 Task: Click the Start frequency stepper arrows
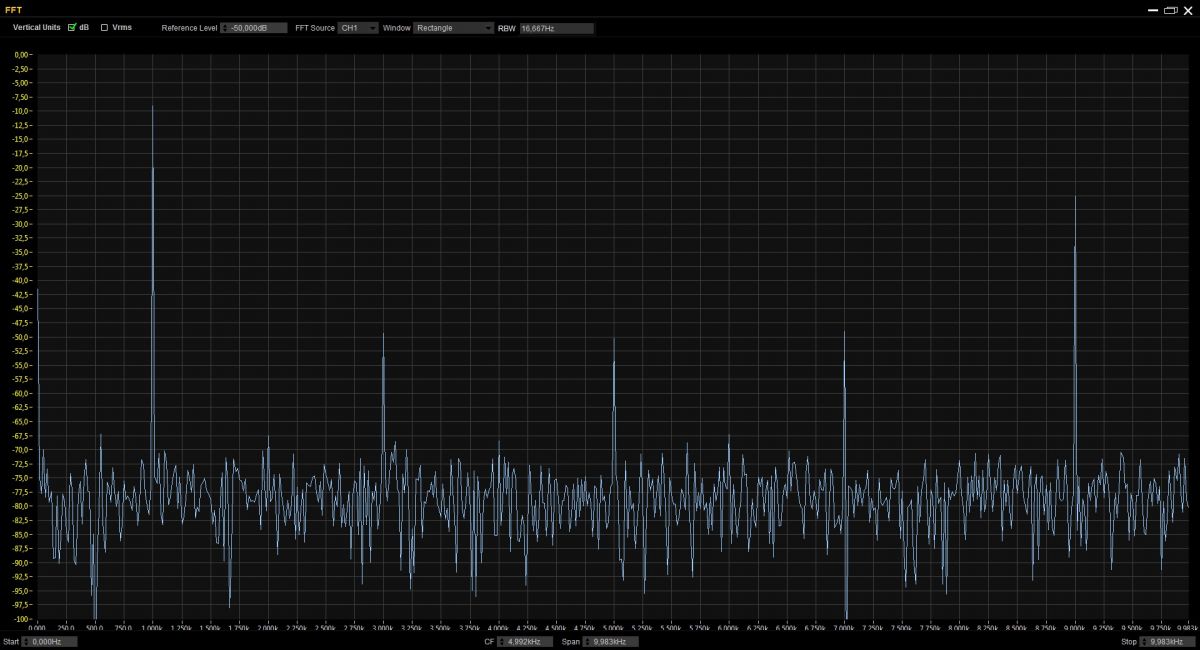[x=26, y=642]
